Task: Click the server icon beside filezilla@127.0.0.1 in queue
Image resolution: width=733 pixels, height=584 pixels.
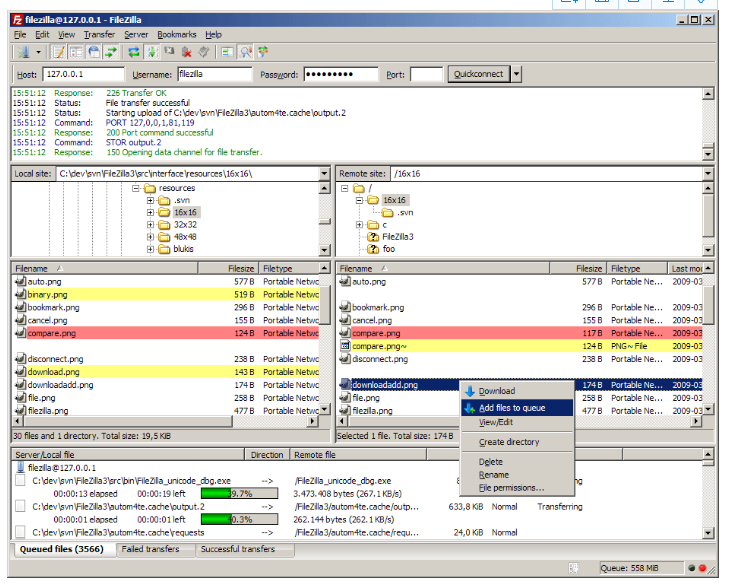Action: point(21,468)
